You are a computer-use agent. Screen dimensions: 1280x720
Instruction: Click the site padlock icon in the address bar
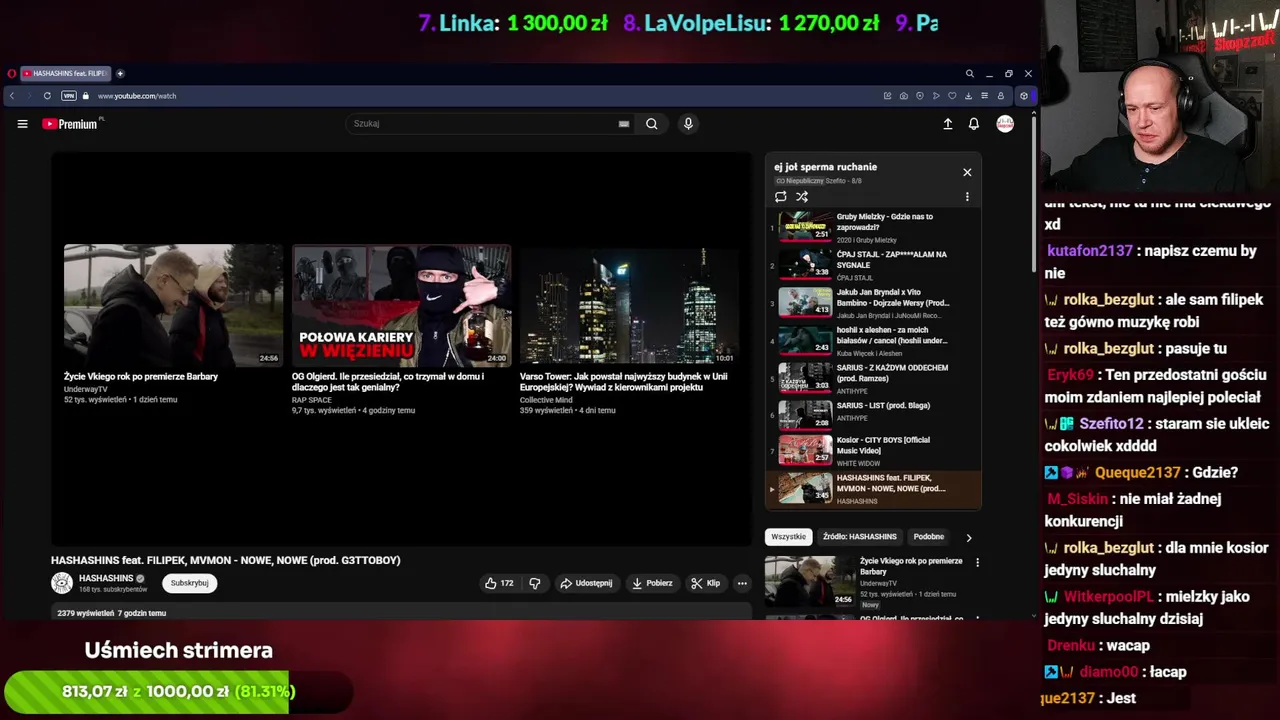(x=86, y=96)
